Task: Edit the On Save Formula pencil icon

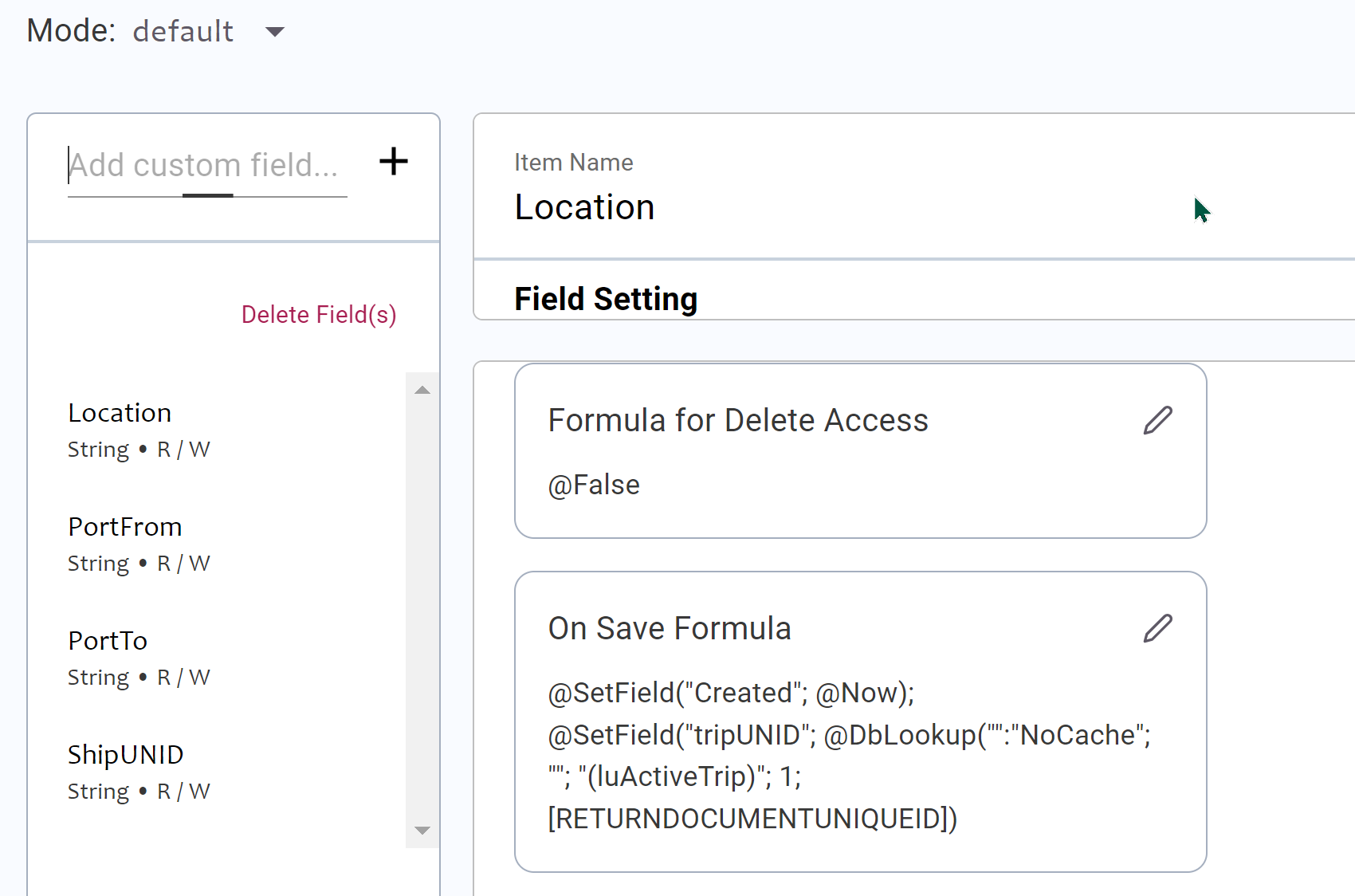Action: point(1158,628)
